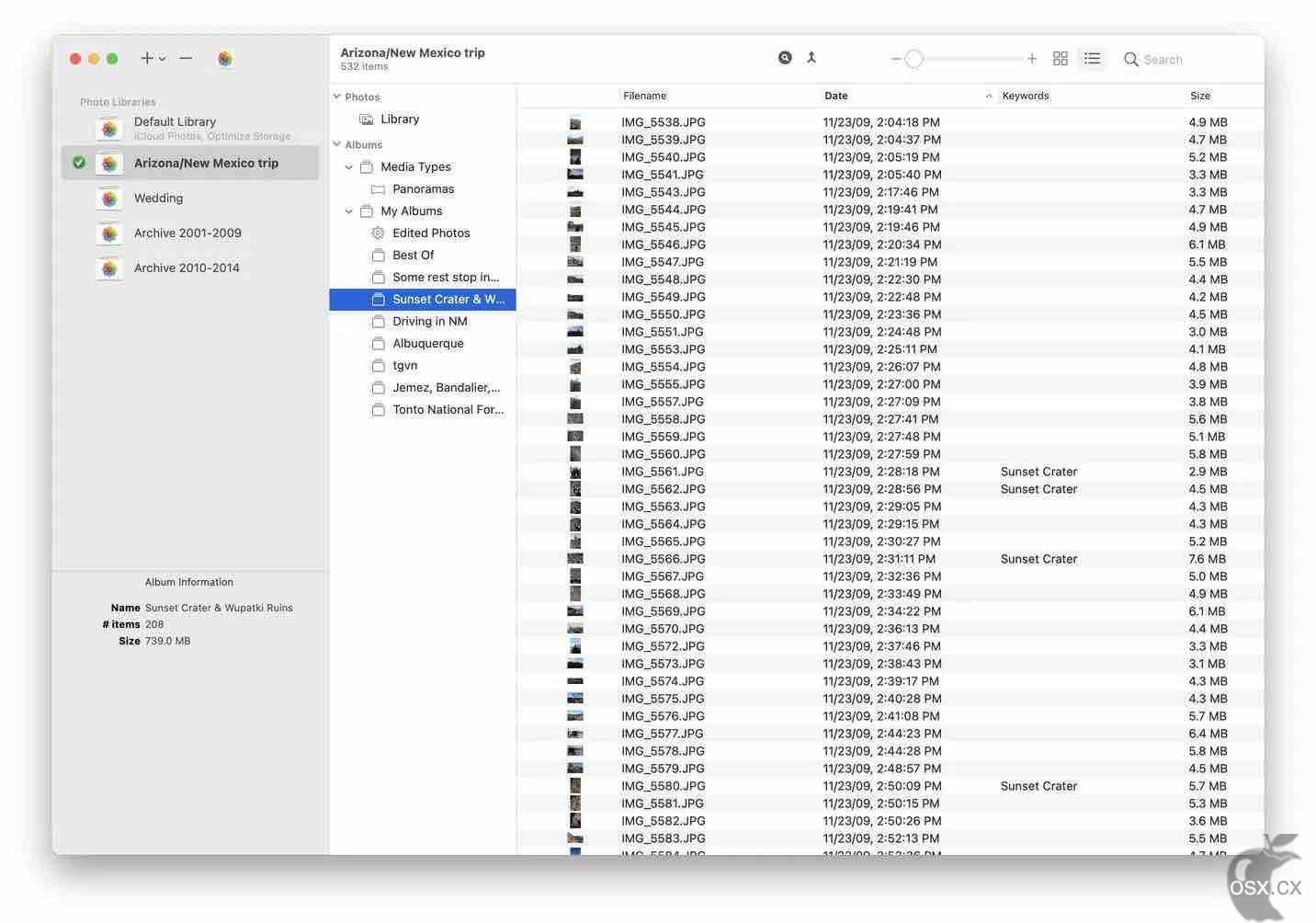Select the Archive 2001-2009 library
The width and height of the screenshot is (1316, 923).
190,233
